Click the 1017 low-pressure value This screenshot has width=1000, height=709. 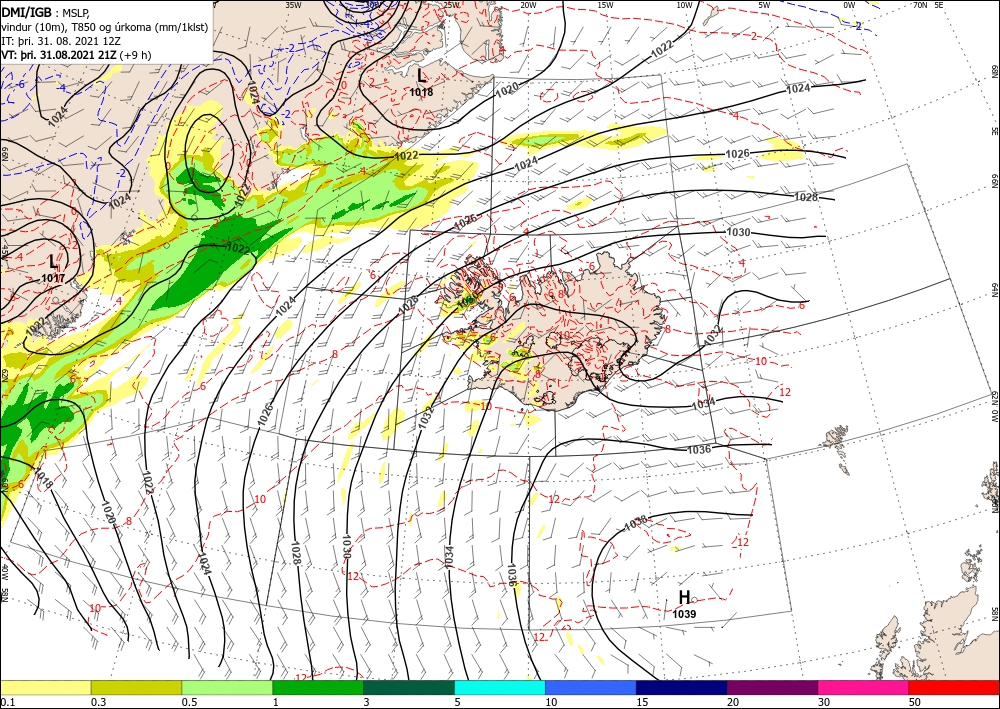[53, 278]
